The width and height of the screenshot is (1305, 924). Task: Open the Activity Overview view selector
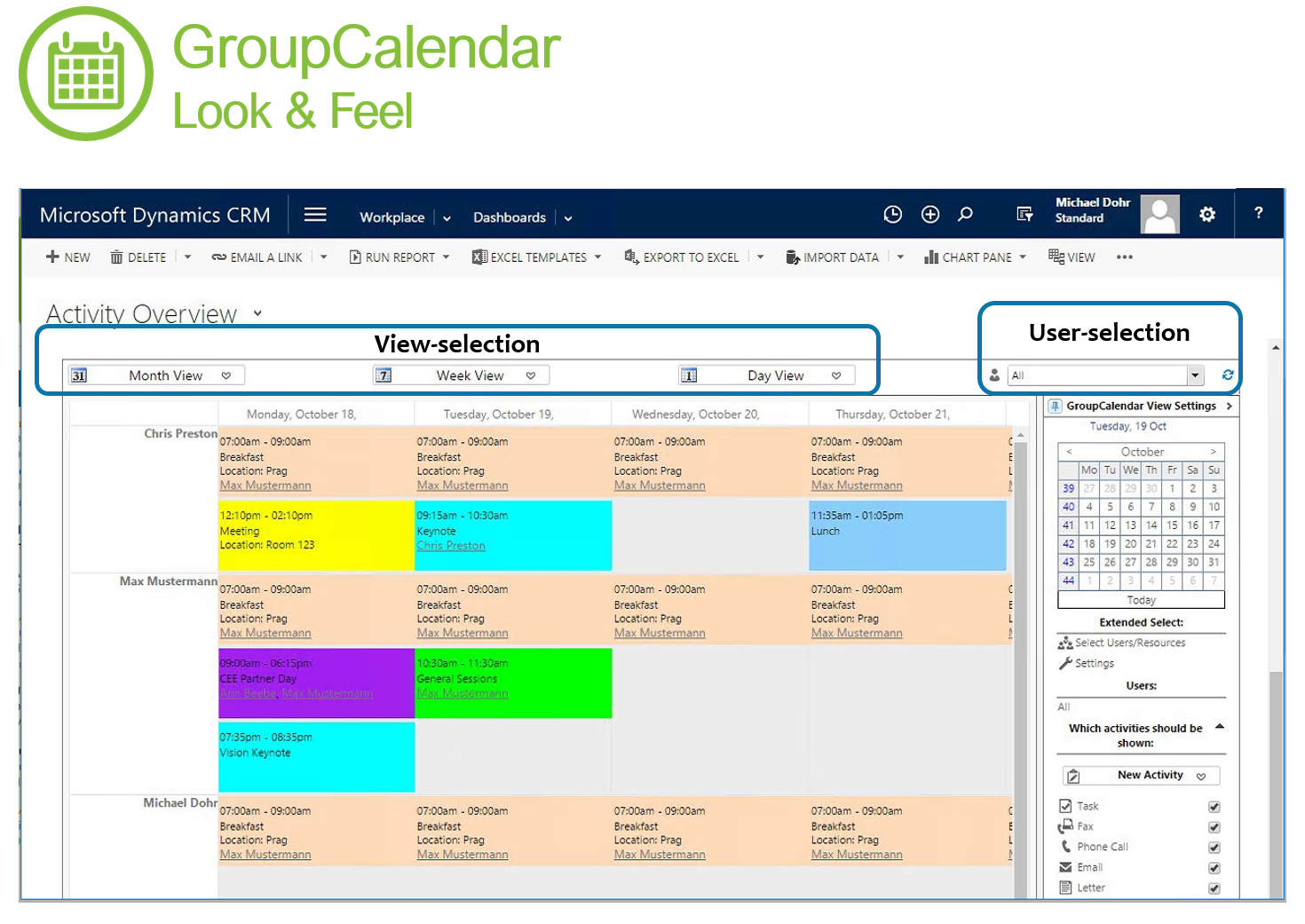click(257, 313)
